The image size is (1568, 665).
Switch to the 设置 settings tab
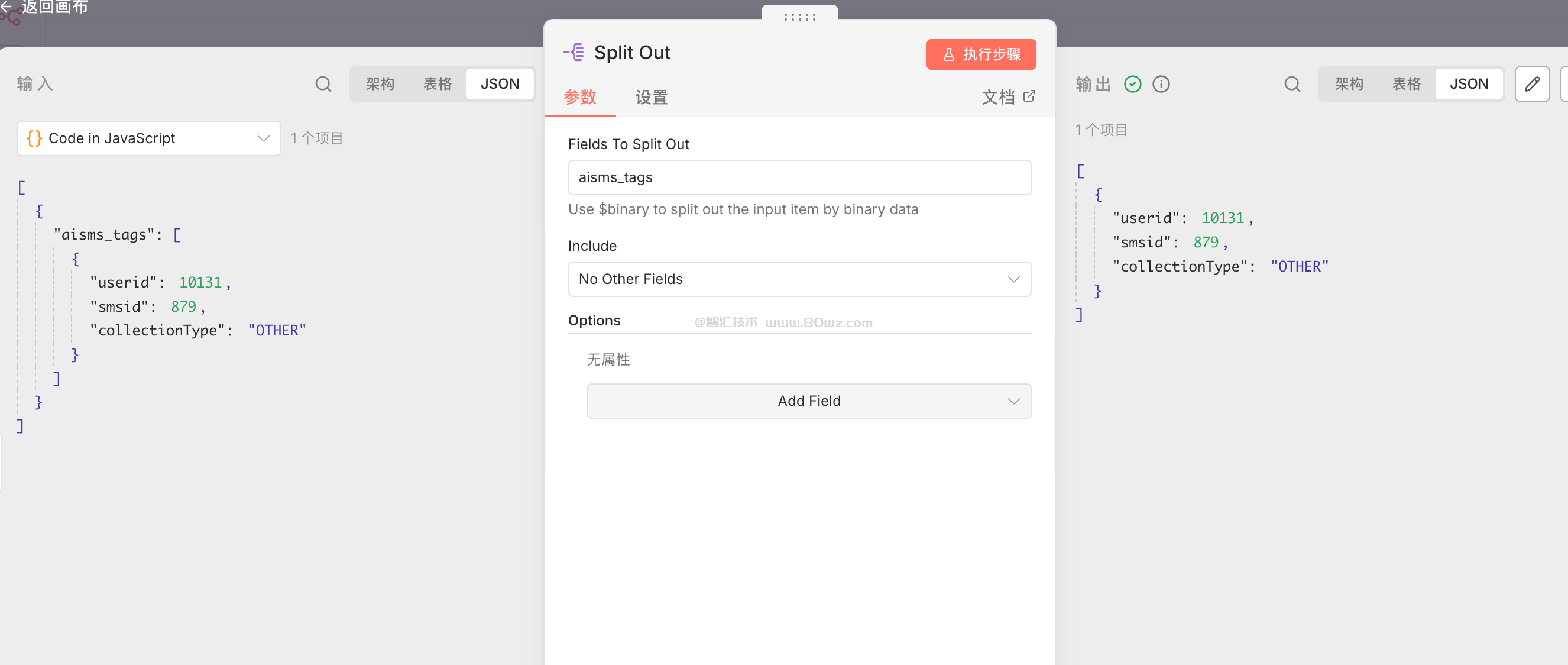point(652,98)
